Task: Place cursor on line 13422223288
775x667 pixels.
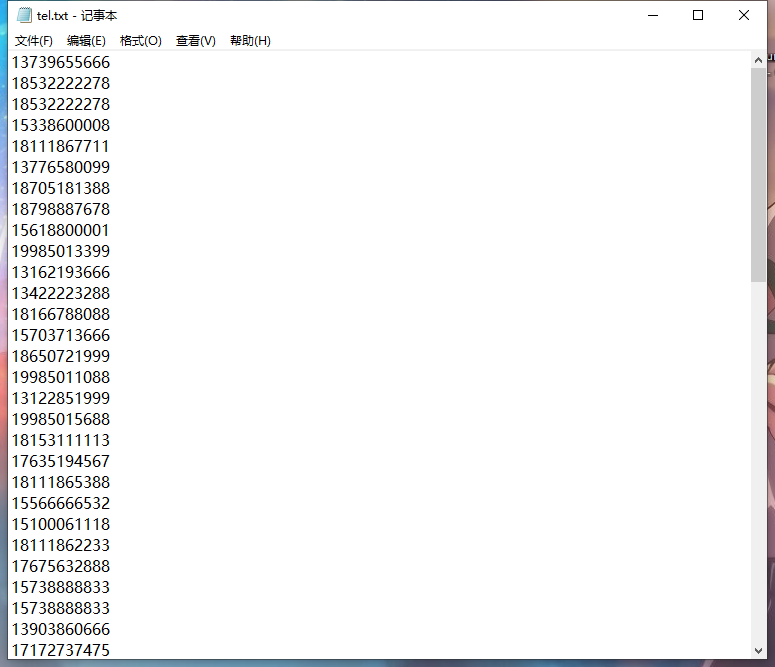Action: tap(61, 294)
